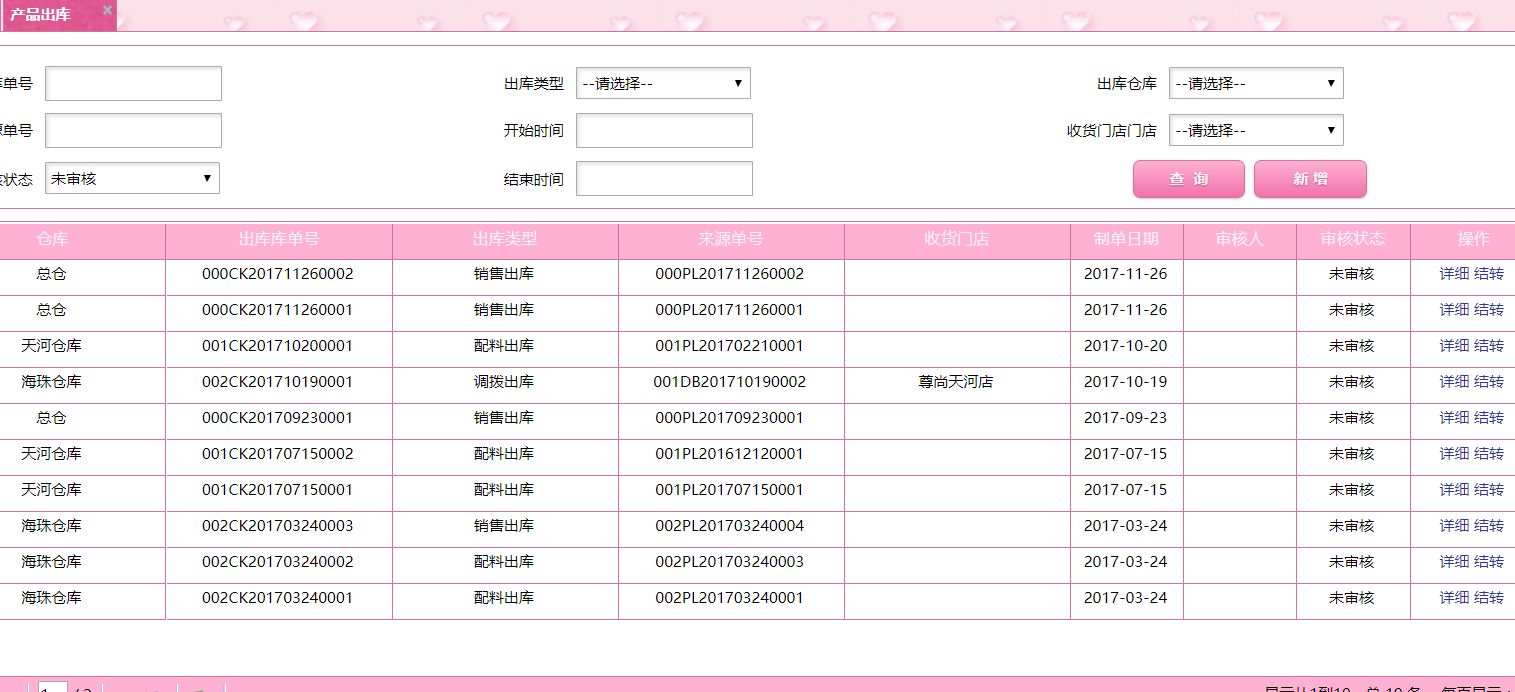Change 审核状态 from 未审核

tap(133, 178)
